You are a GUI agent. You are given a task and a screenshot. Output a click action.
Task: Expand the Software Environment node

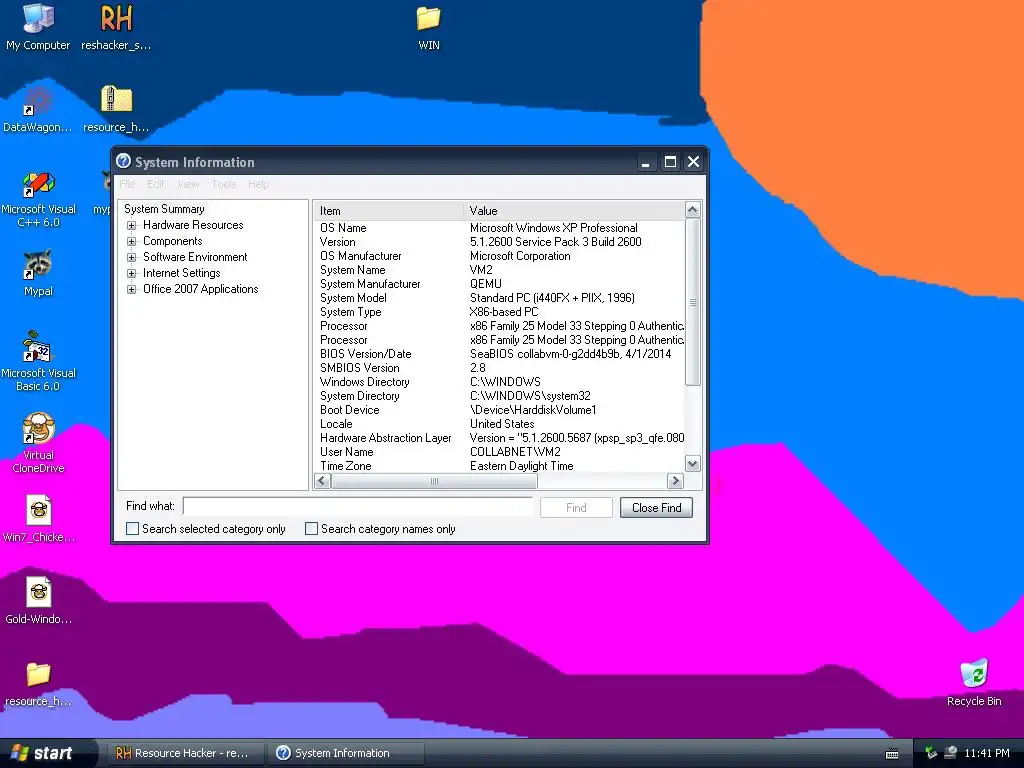131,257
